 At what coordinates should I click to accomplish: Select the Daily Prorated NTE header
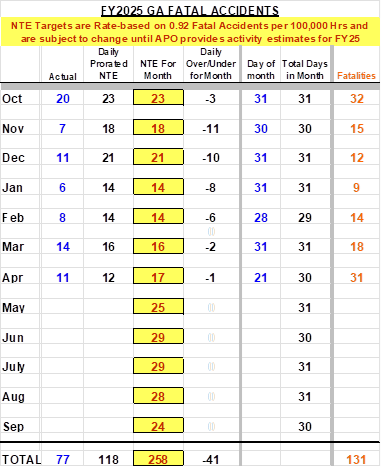pos(109,64)
